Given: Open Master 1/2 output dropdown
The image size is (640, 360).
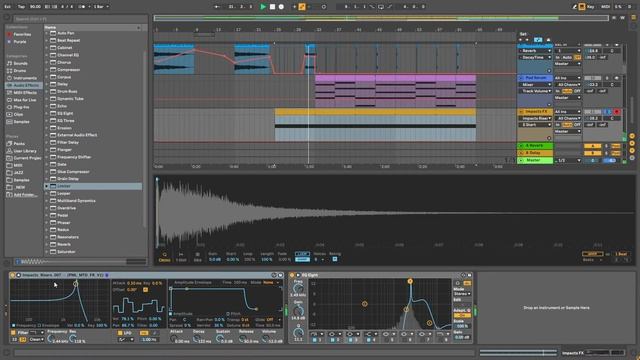Looking at the screenshot, I should point(567,160).
